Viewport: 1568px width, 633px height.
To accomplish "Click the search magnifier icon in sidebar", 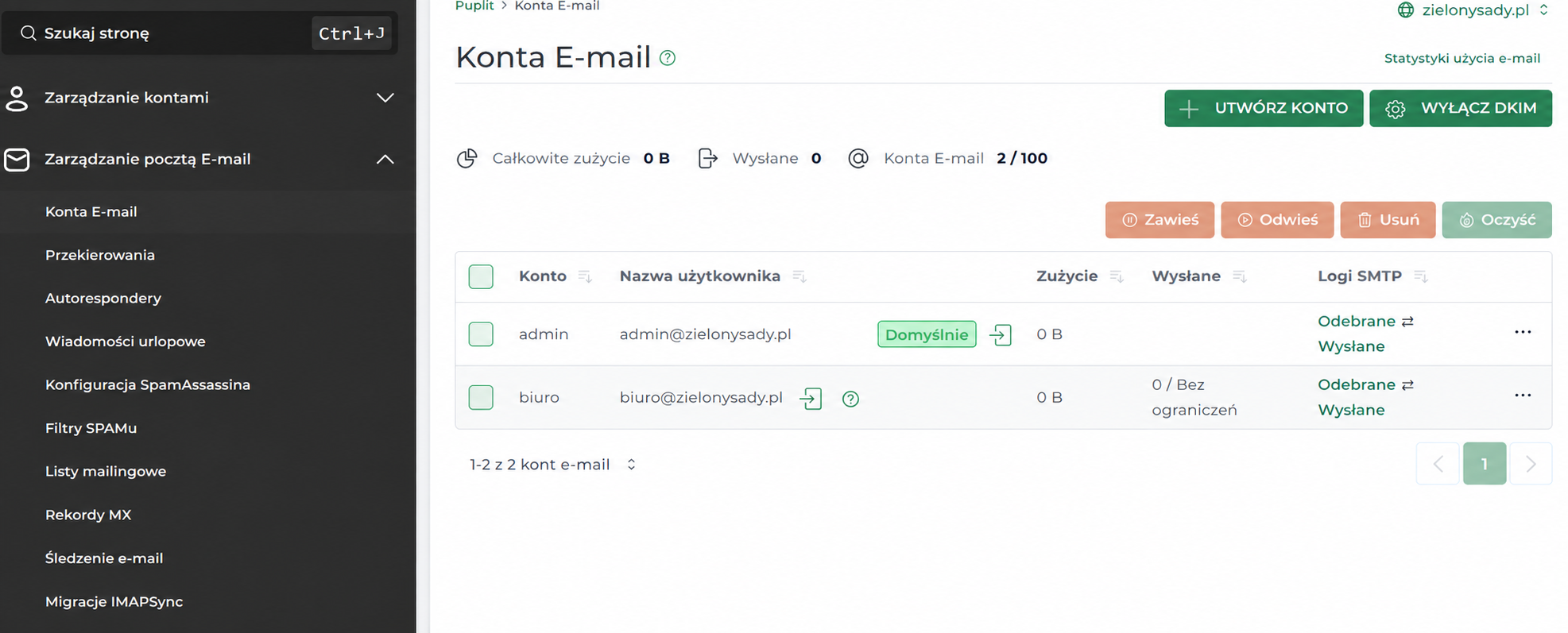I will [28, 33].
